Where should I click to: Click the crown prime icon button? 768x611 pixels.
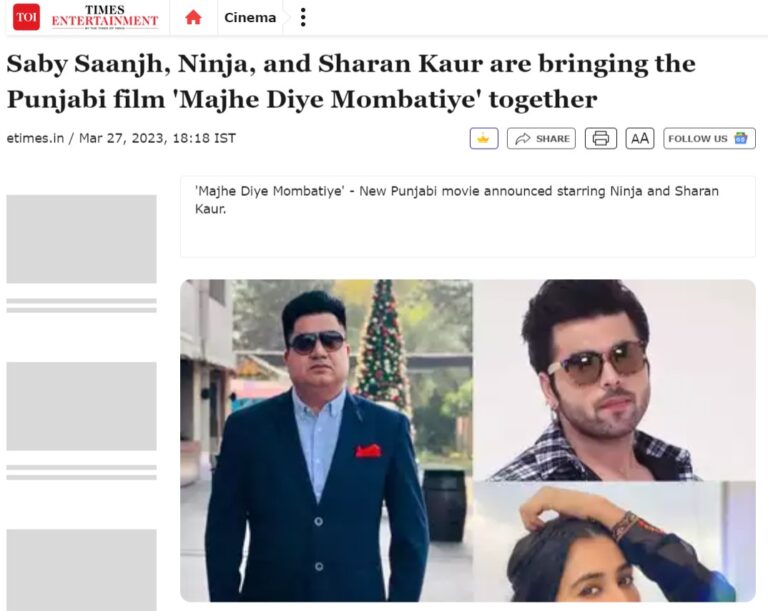(484, 138)
